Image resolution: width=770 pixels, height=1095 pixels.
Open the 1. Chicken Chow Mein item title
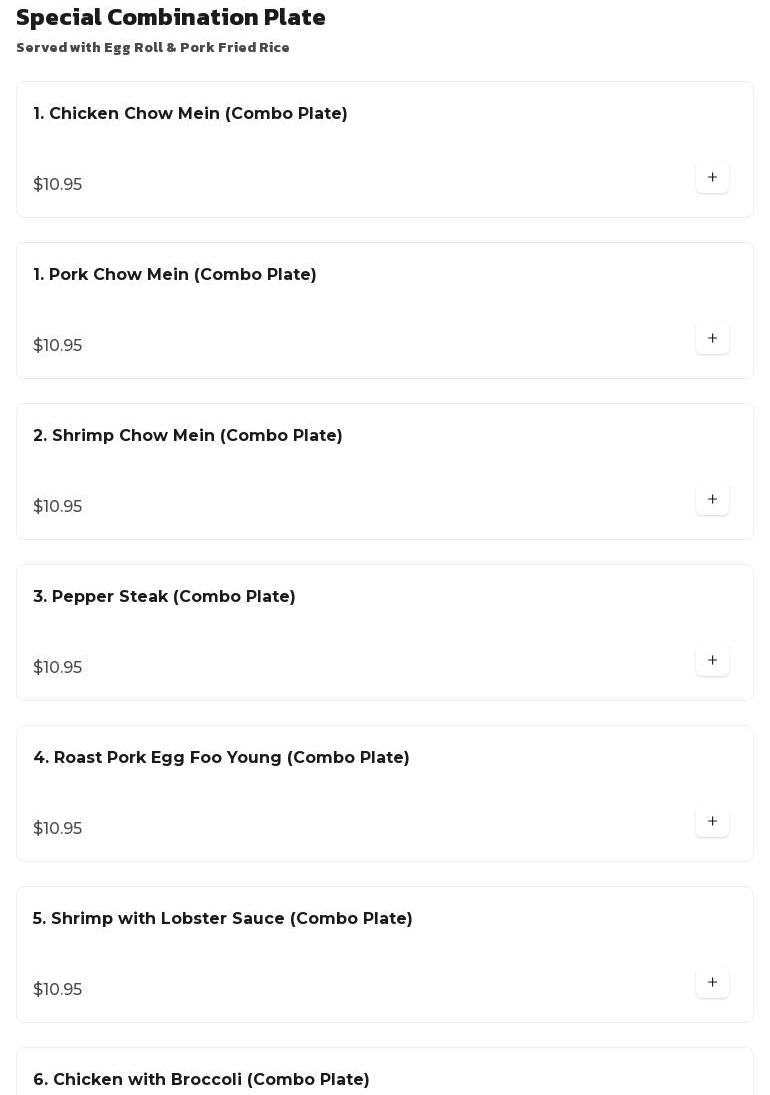pyautogui.click(x=190, y=113)
